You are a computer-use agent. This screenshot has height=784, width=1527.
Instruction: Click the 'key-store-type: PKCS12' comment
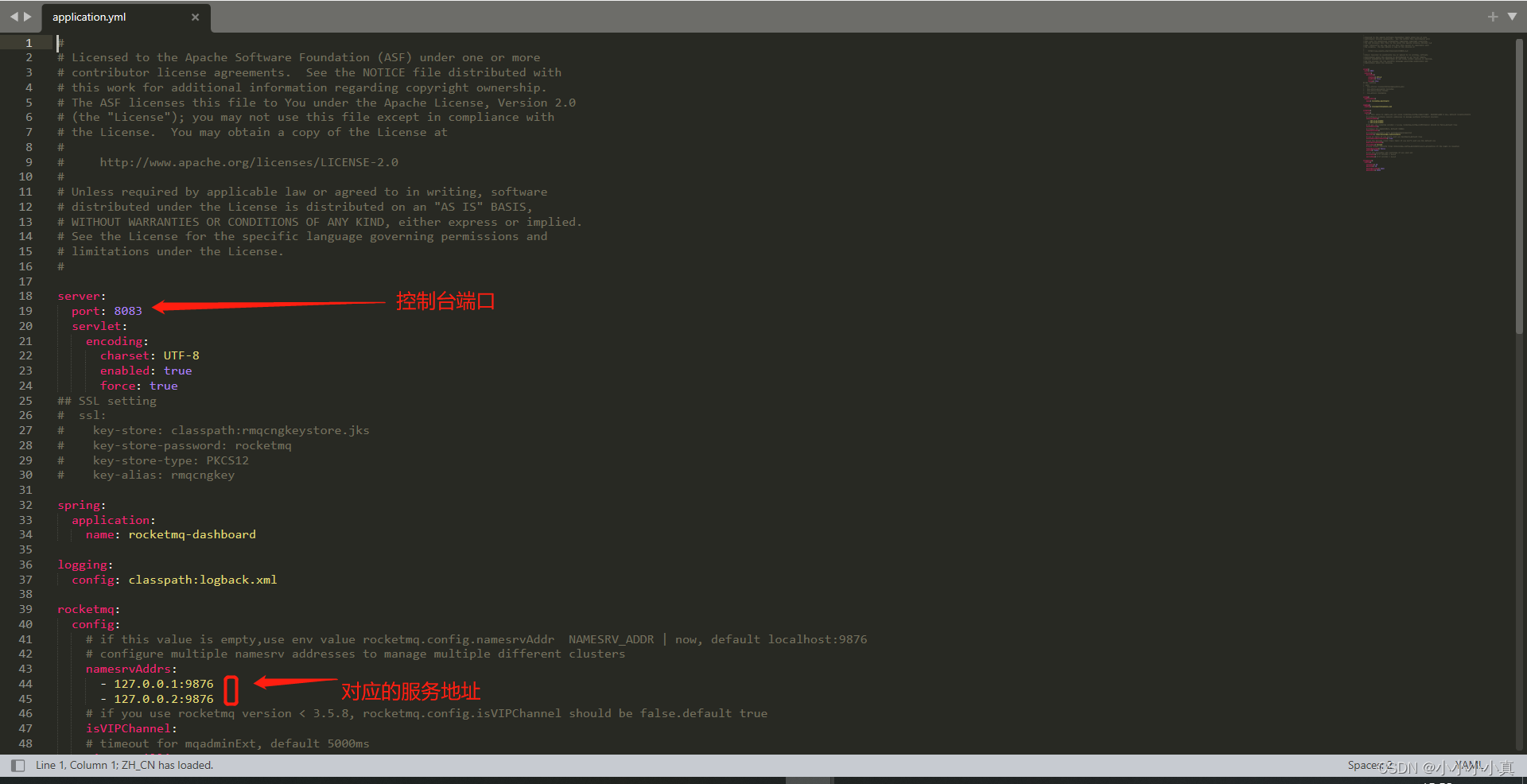(153, 460)
